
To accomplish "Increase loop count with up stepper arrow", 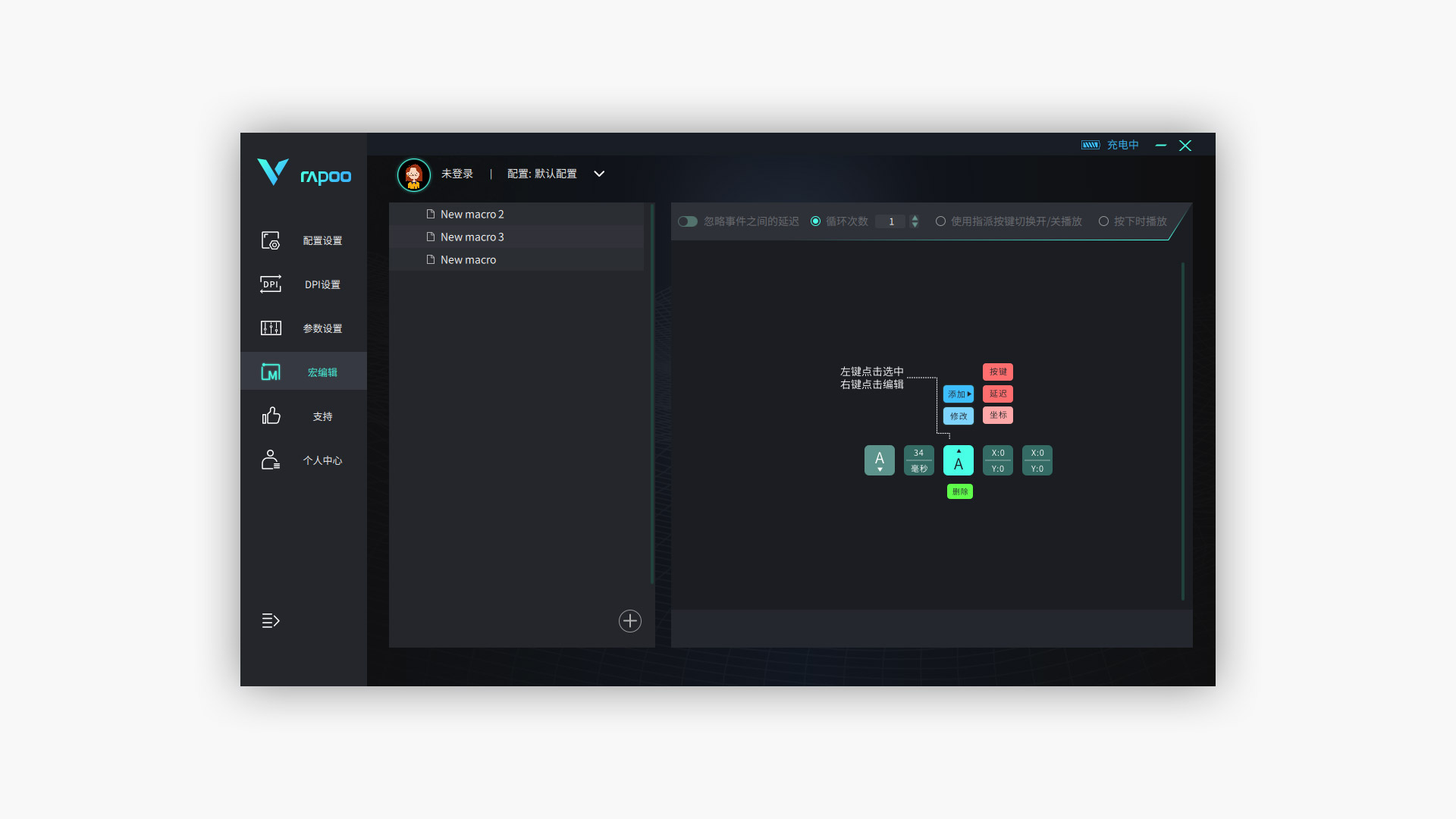I will pyautogui.click(x=915, y=218).
